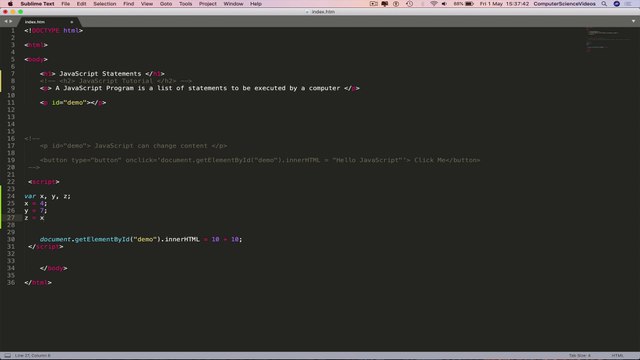Open the Tab Size selector
The height and width of the screenshot is (360, 640).
pyautogui.click(x=580, y=356)
